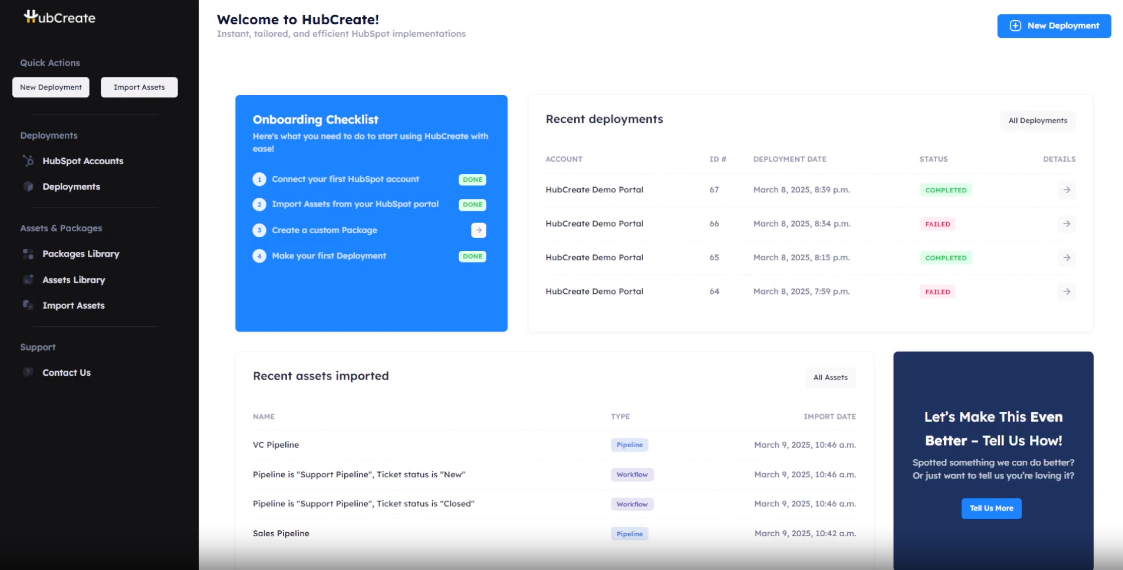Click the Tell Us More button

(991, 508)
